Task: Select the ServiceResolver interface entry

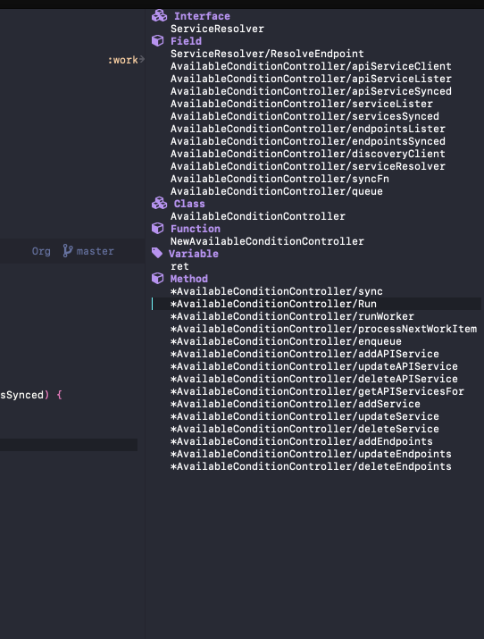Action: tap(217, 29)
